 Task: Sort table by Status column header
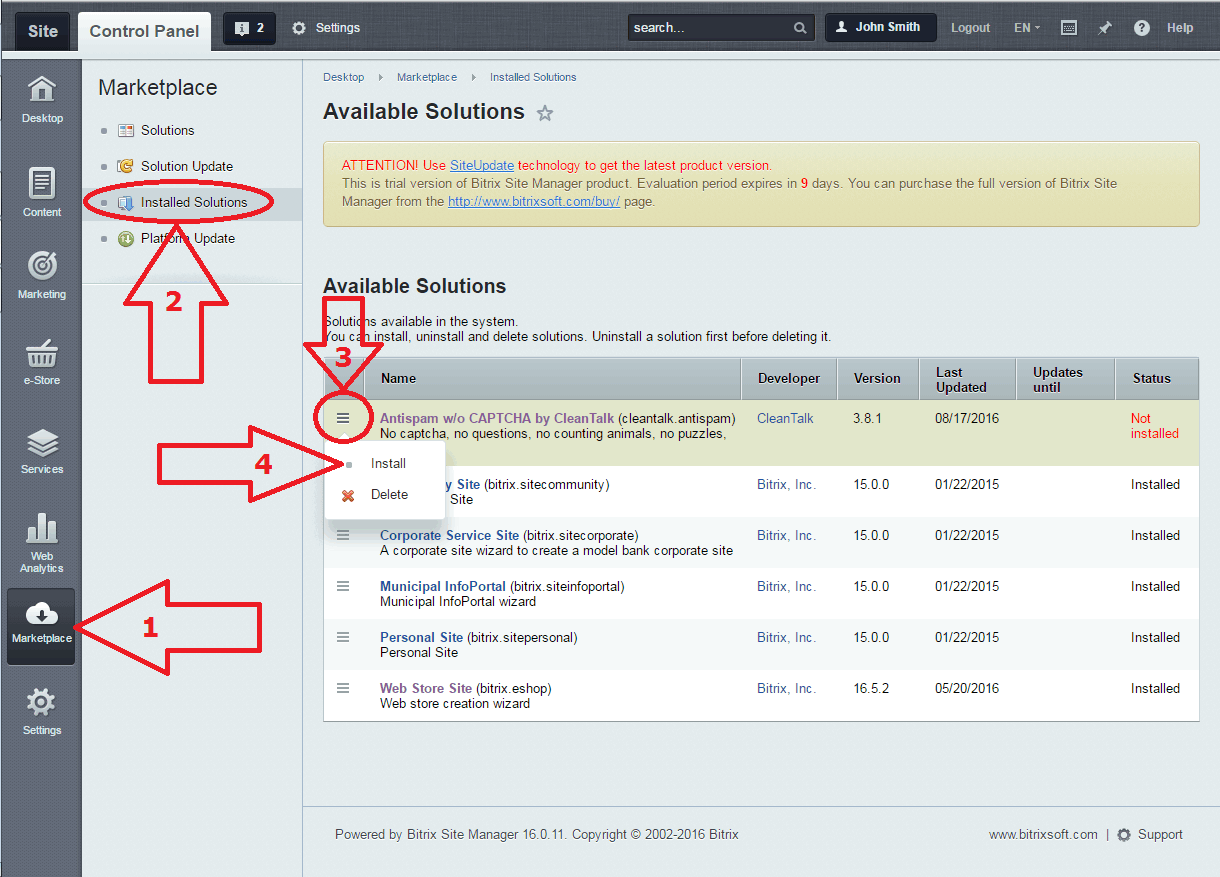1157,378
